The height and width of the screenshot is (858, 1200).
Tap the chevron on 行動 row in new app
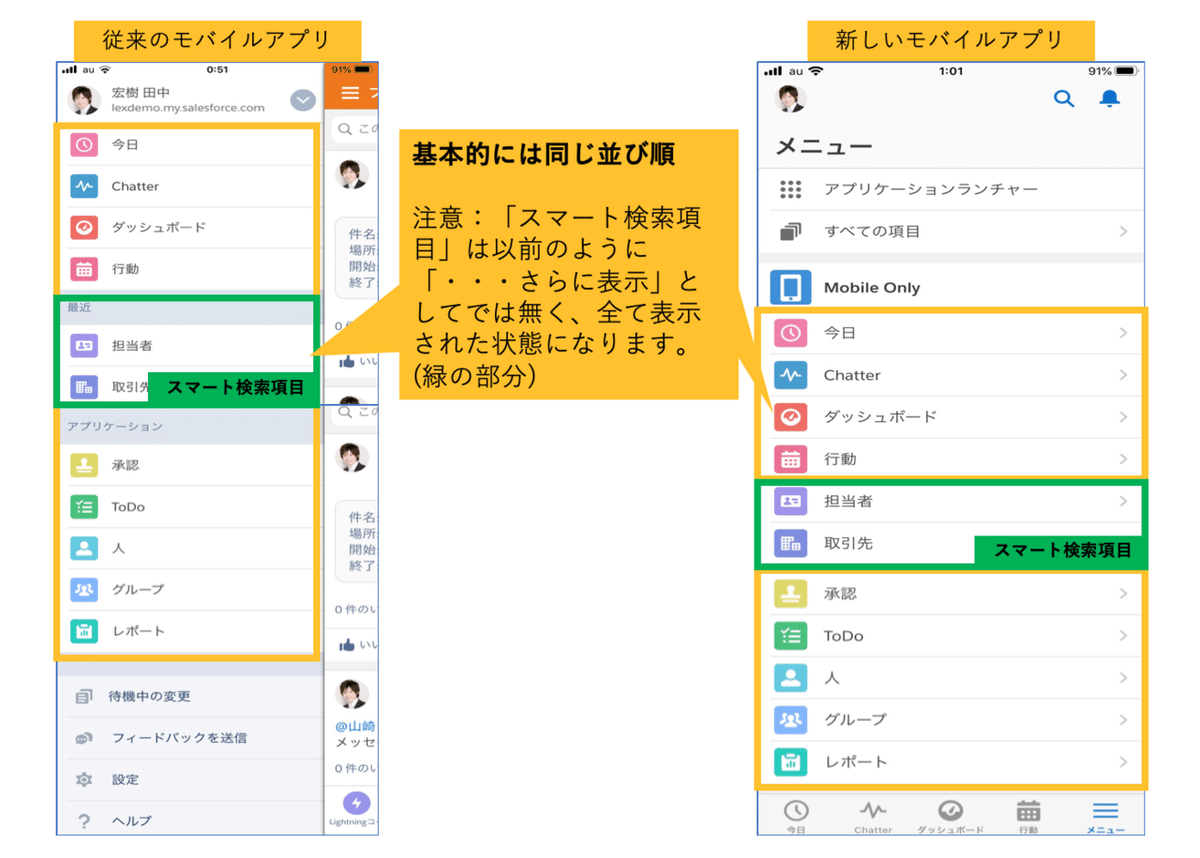[x=1124, y=459]
